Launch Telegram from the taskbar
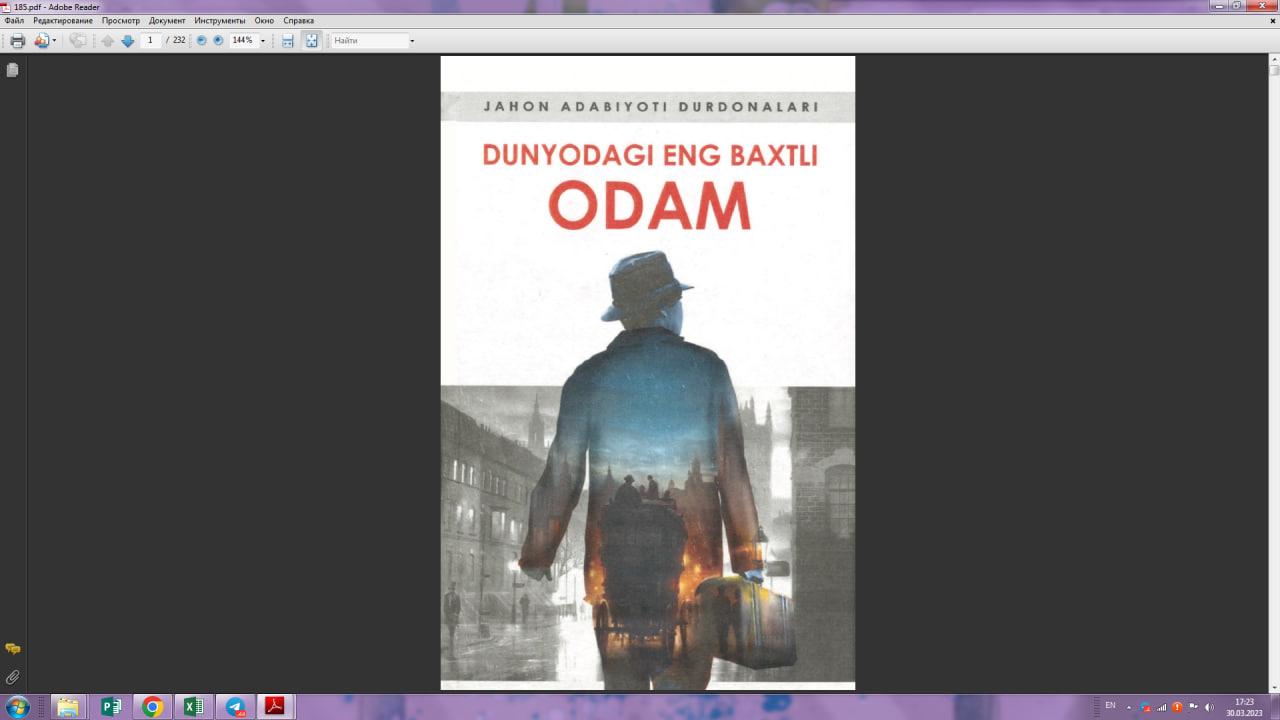This screenshot has height=720, width=1280. (x=236, y=707)
